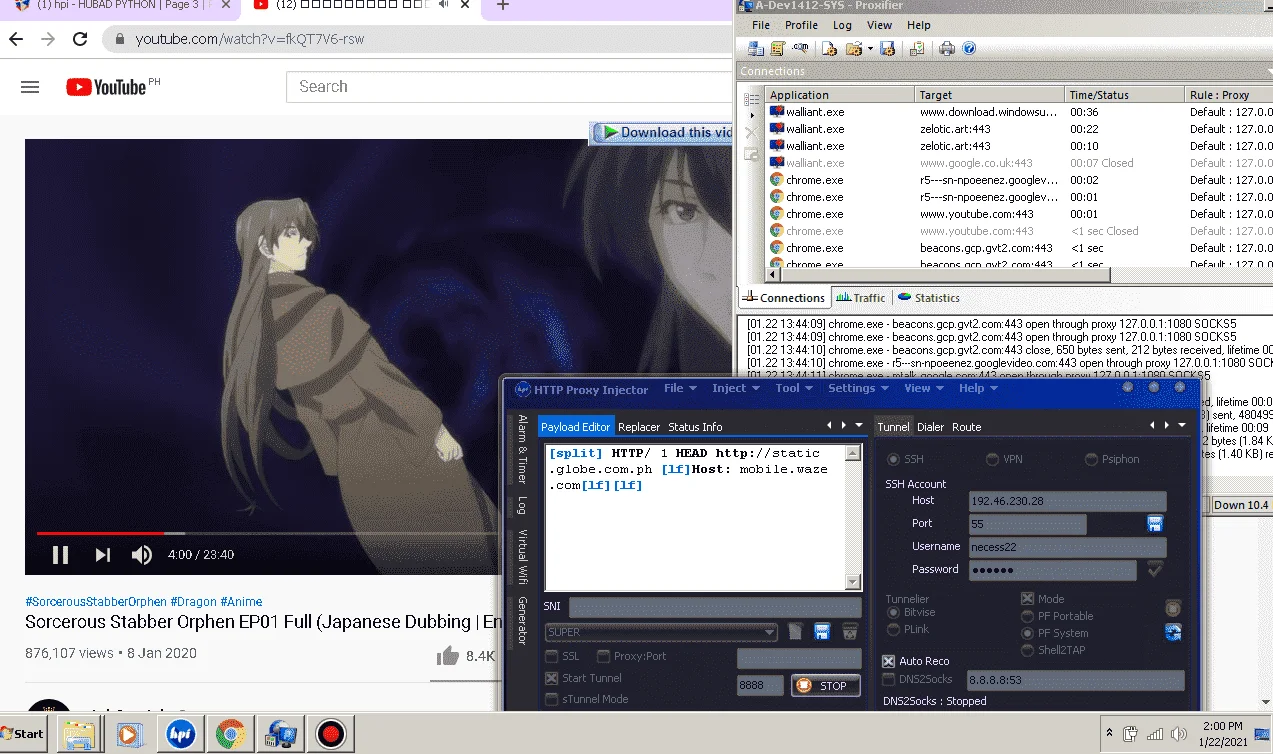
Task: Open Settings menu in HTTP Proxy Injector
Action: (858, 388)
